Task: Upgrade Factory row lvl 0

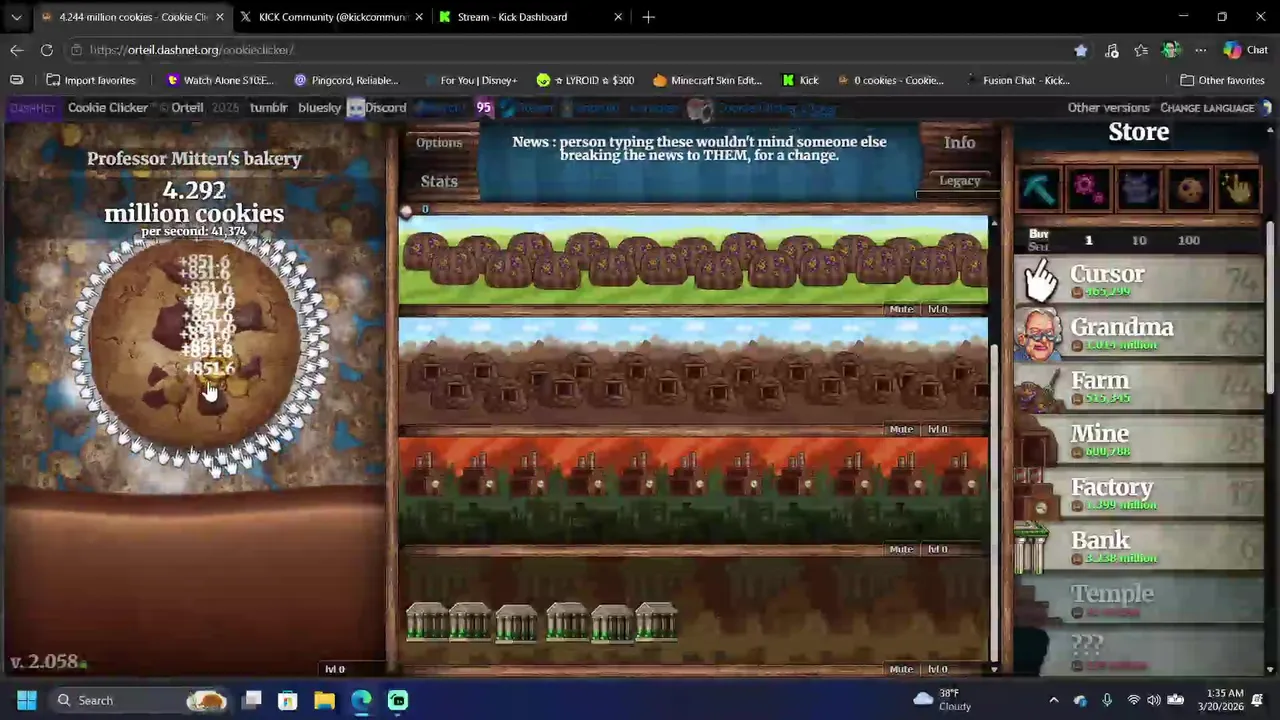Action: click(937, 549)
